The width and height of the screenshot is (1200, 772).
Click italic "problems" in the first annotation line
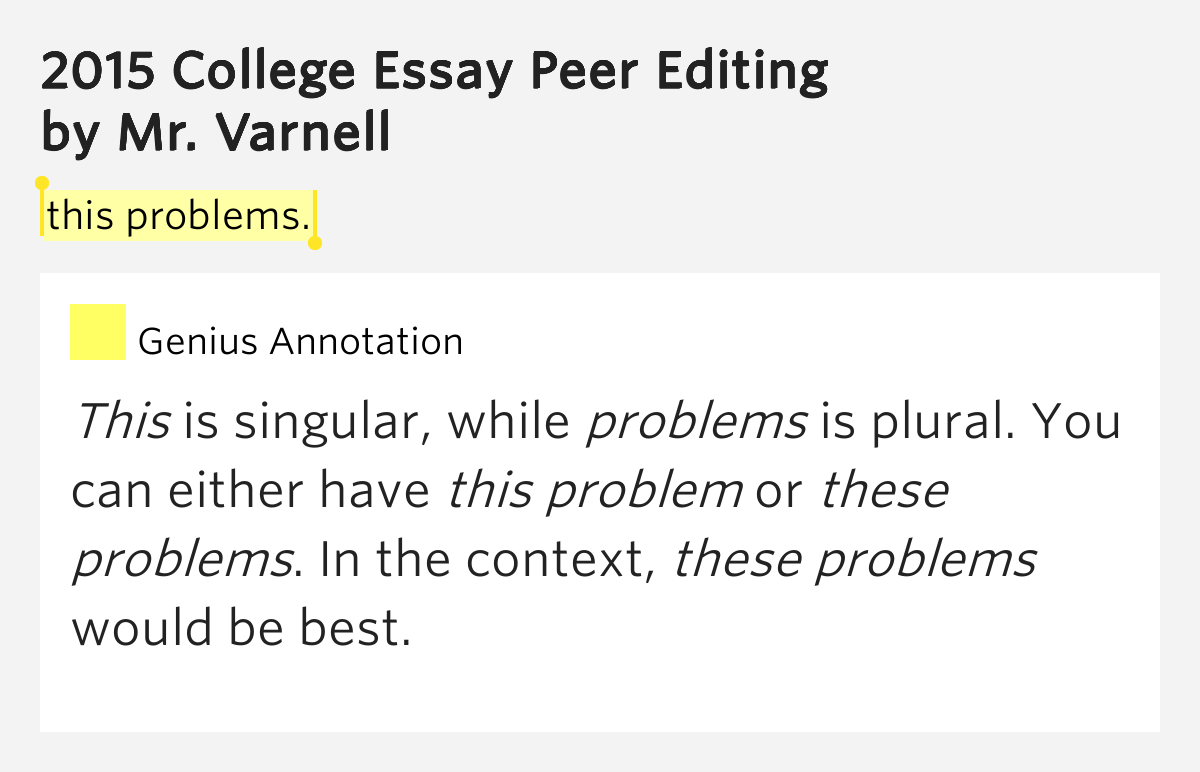tap(695, 422)
